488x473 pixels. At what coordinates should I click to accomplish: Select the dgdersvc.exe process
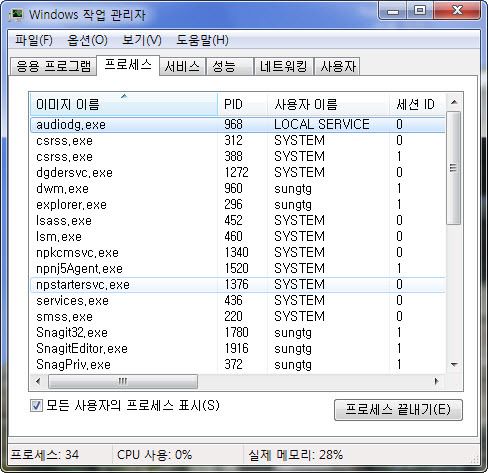(x=238, y=173)
